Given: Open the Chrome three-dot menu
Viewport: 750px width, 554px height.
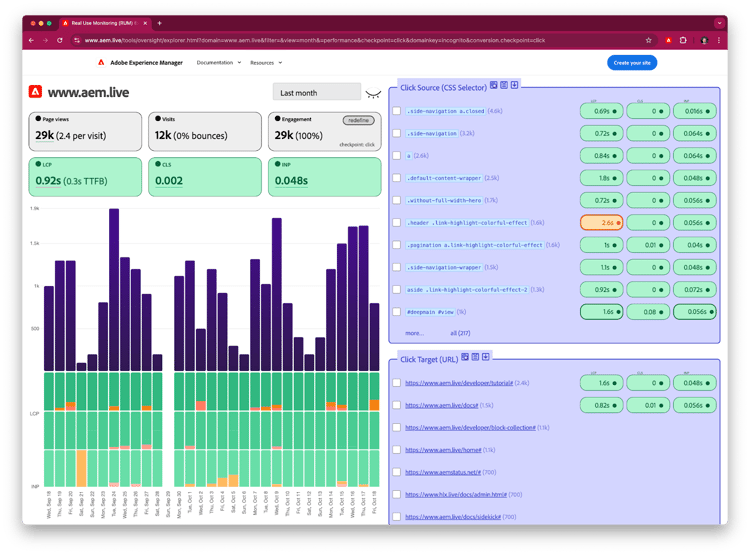Looking at the screenshot, I should pos(718,41).
